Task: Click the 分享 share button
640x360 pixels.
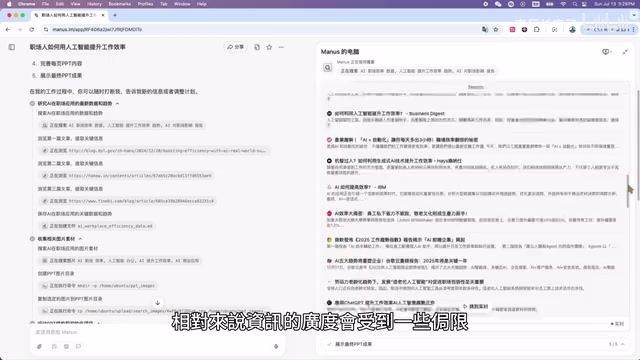Action: click(x=236, y=47)
